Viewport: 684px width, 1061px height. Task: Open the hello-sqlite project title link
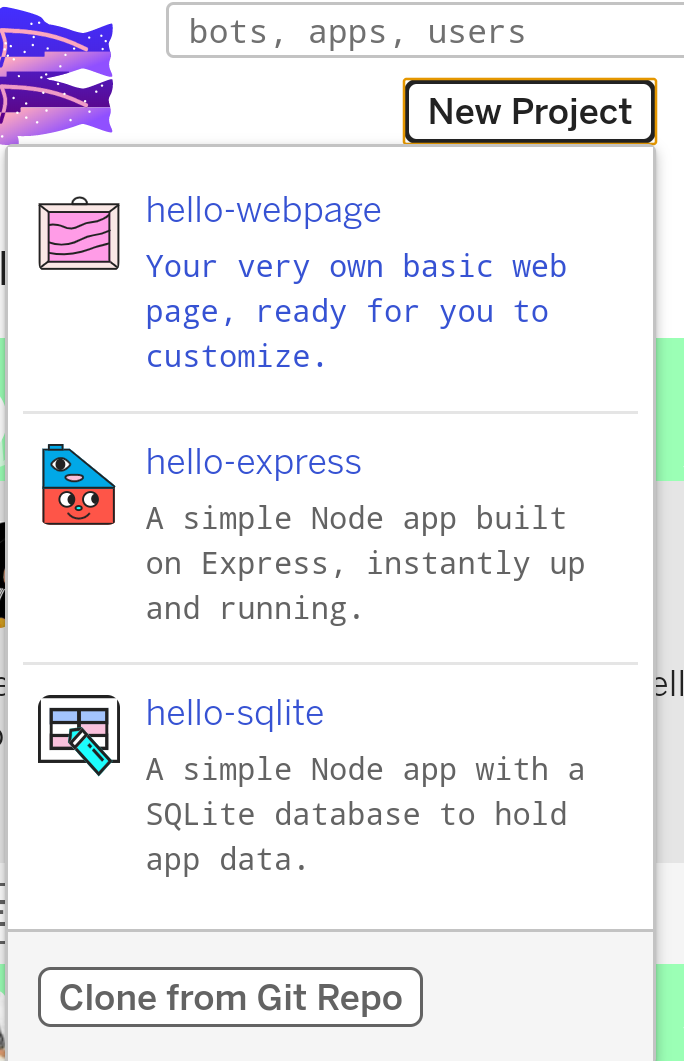(235, 713)
